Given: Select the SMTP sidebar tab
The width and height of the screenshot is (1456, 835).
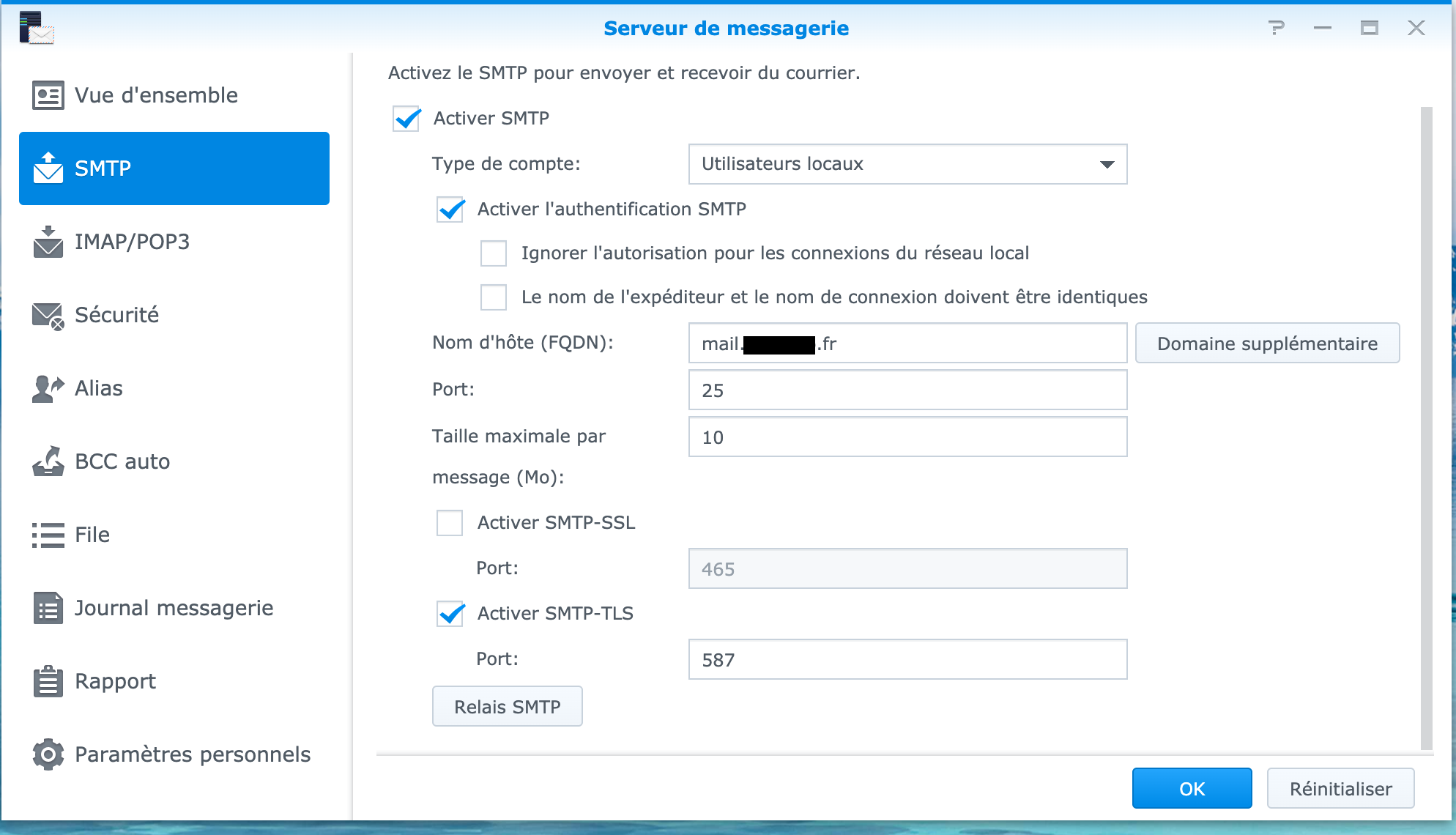Looking at the screenshot, I should 174,168.
